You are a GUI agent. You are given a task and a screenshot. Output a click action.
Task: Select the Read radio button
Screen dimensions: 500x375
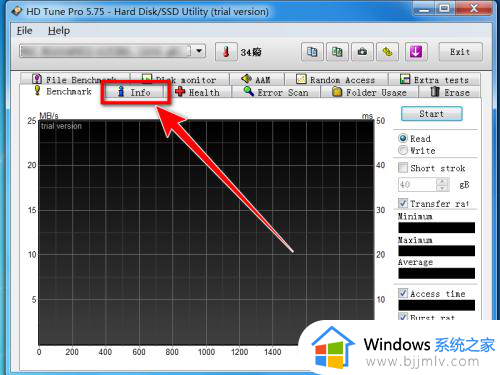click(403, 138)
